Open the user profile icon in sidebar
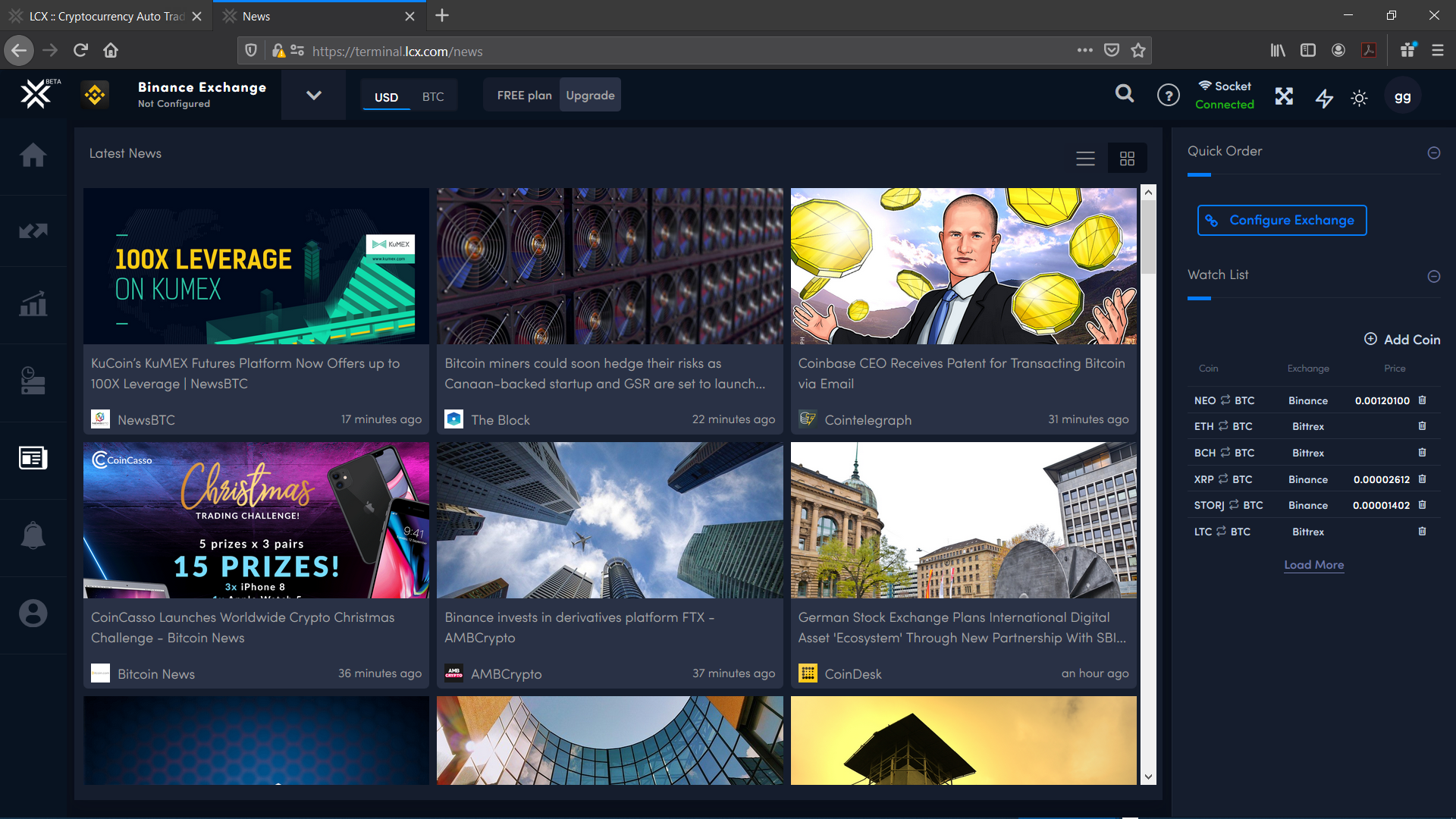The image size is (1456, 819). point(33,613)
